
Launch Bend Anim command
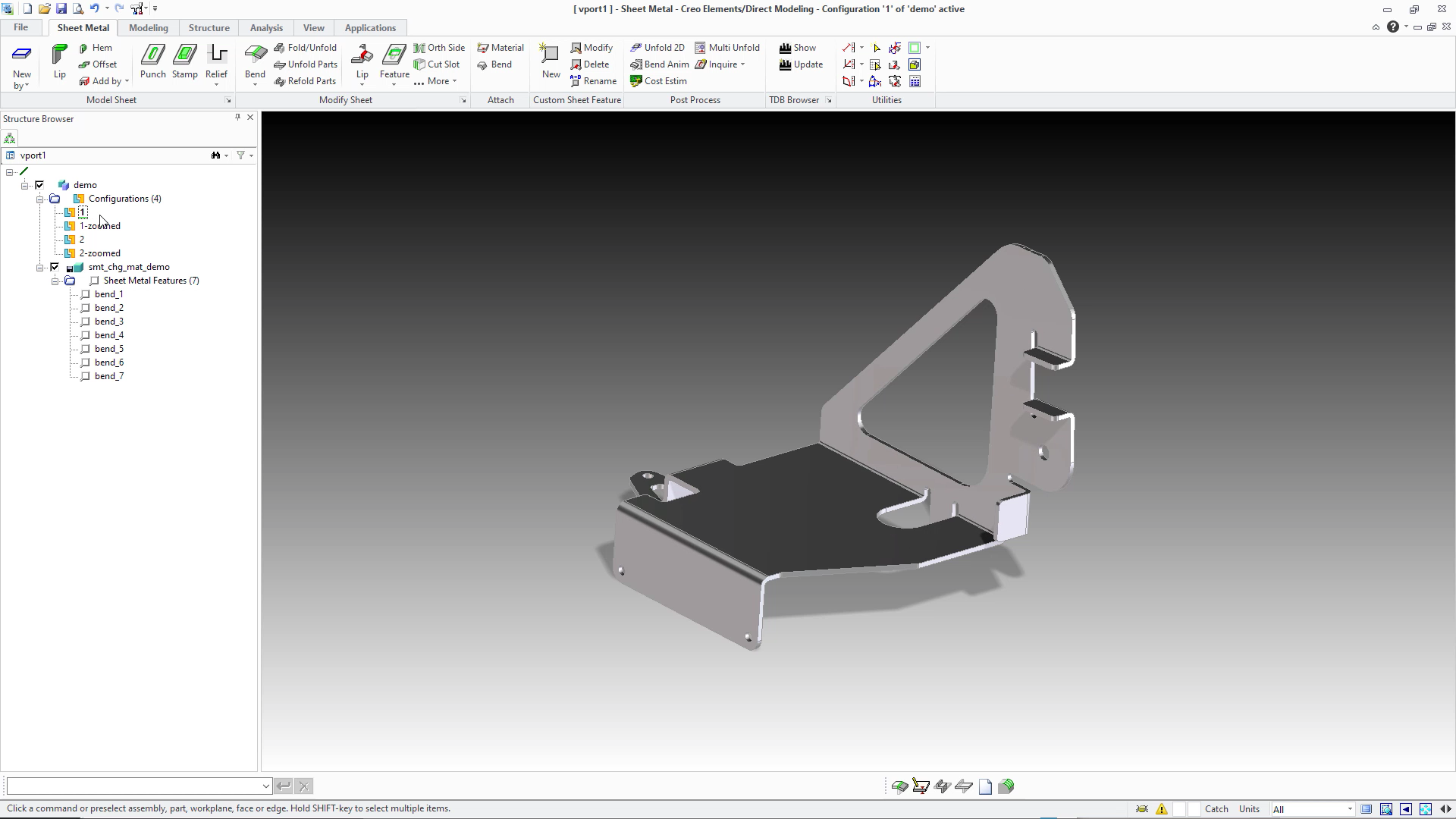click(660, 64)
